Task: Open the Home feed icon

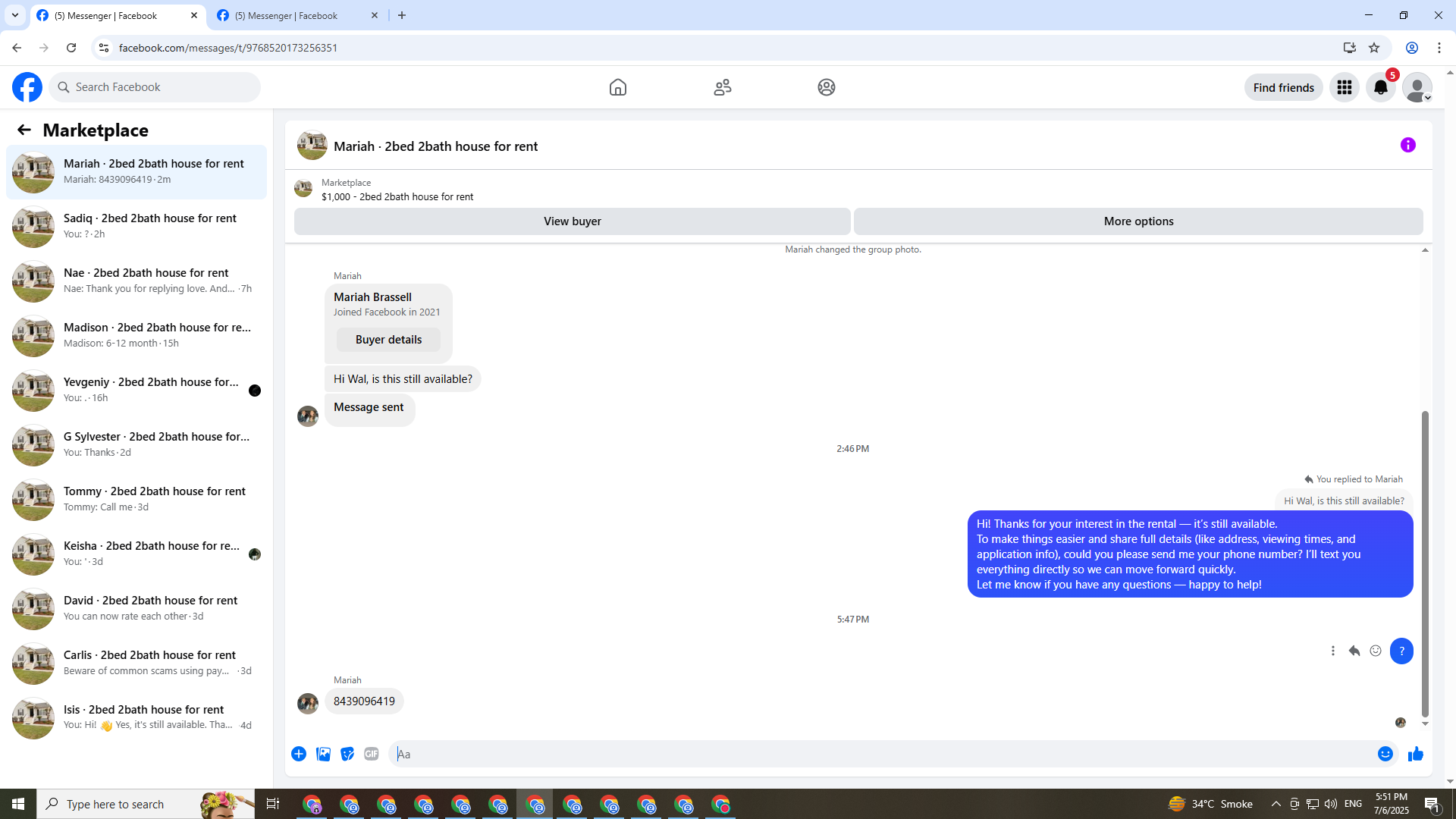Action: 618,87
